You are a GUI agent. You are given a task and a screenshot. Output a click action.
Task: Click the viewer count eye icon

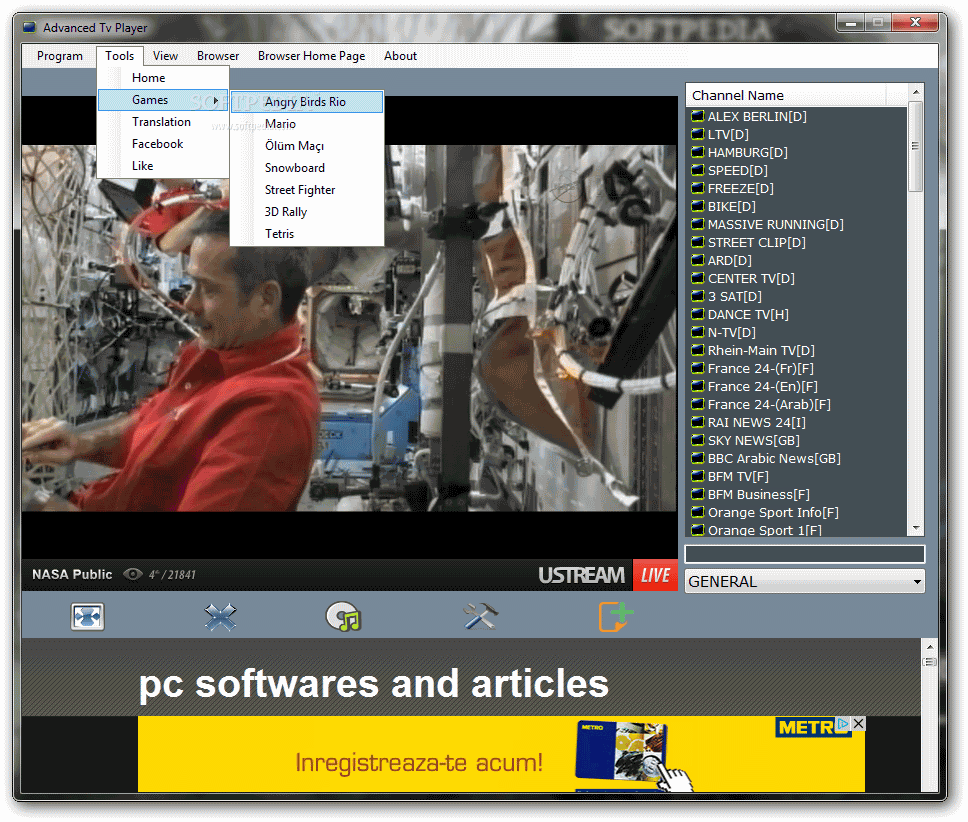pyautogui.click(x=132, y=575)
